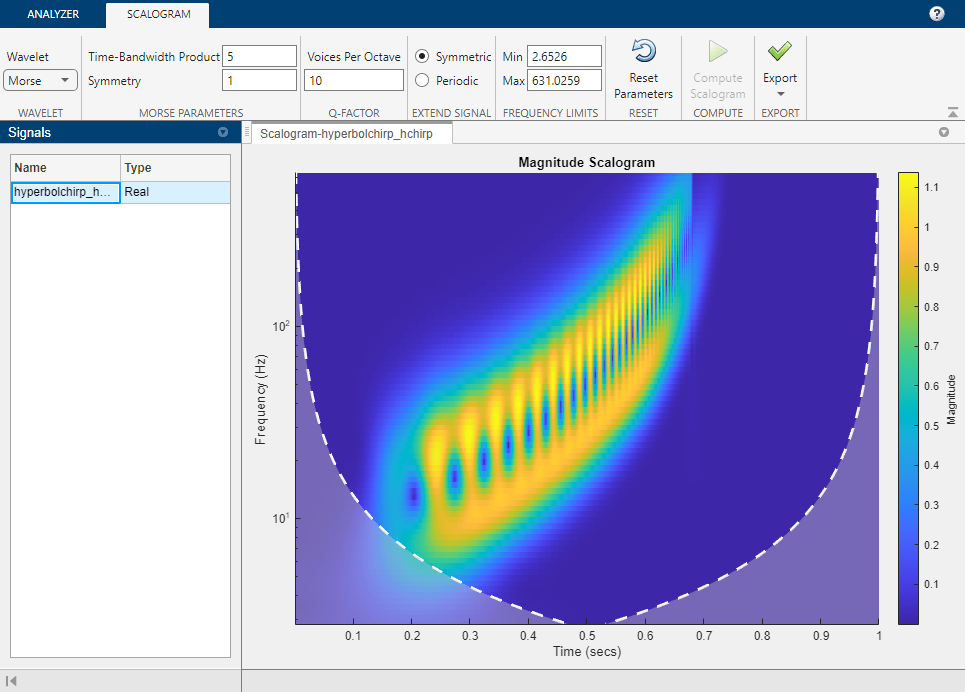Screen dimensions: 965x692
Task: Select the Periodic extend signal option
Action: click(x=422, y=81)
